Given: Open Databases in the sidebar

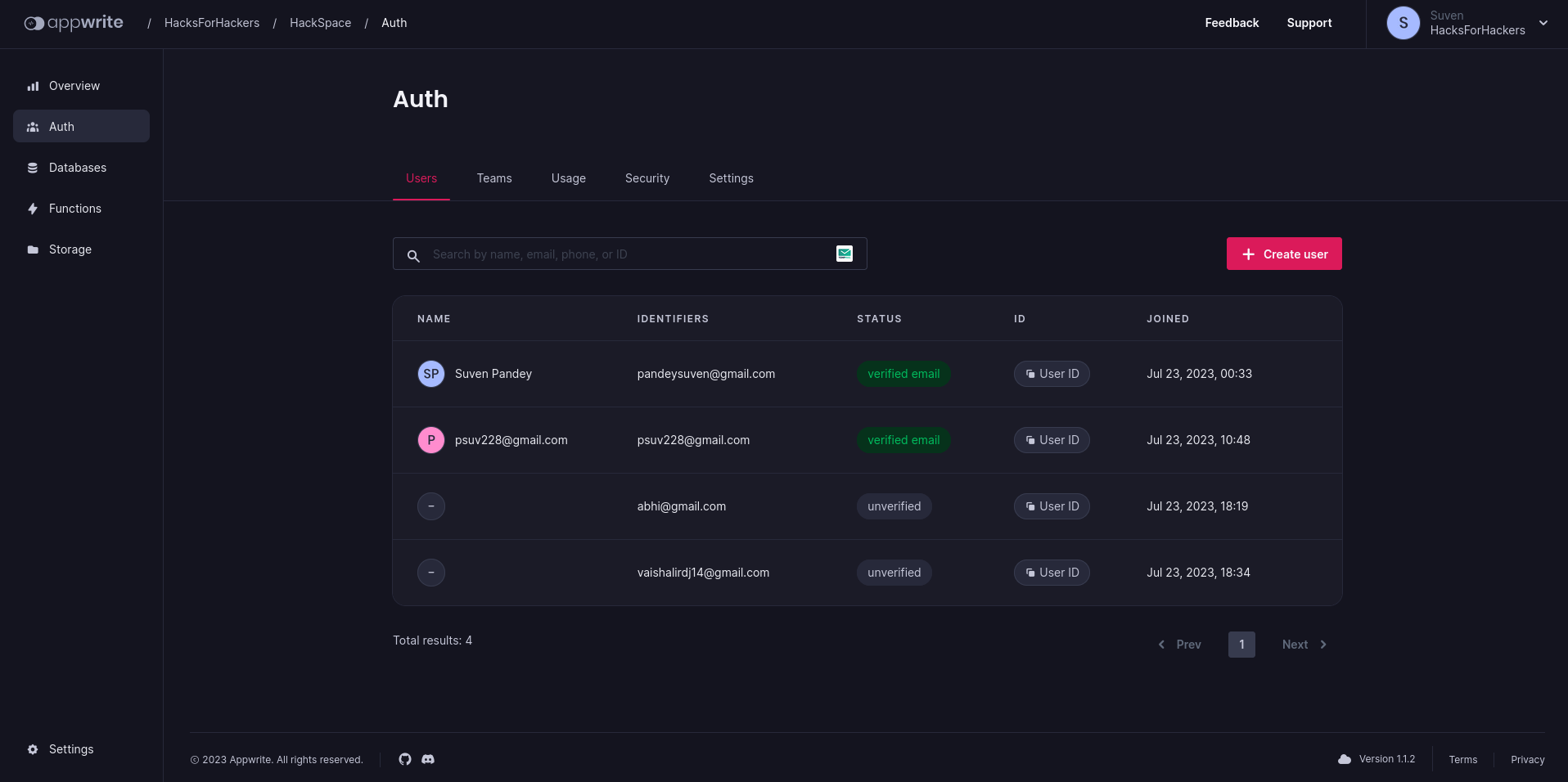Looking at the screenshot, I should 81,168.
